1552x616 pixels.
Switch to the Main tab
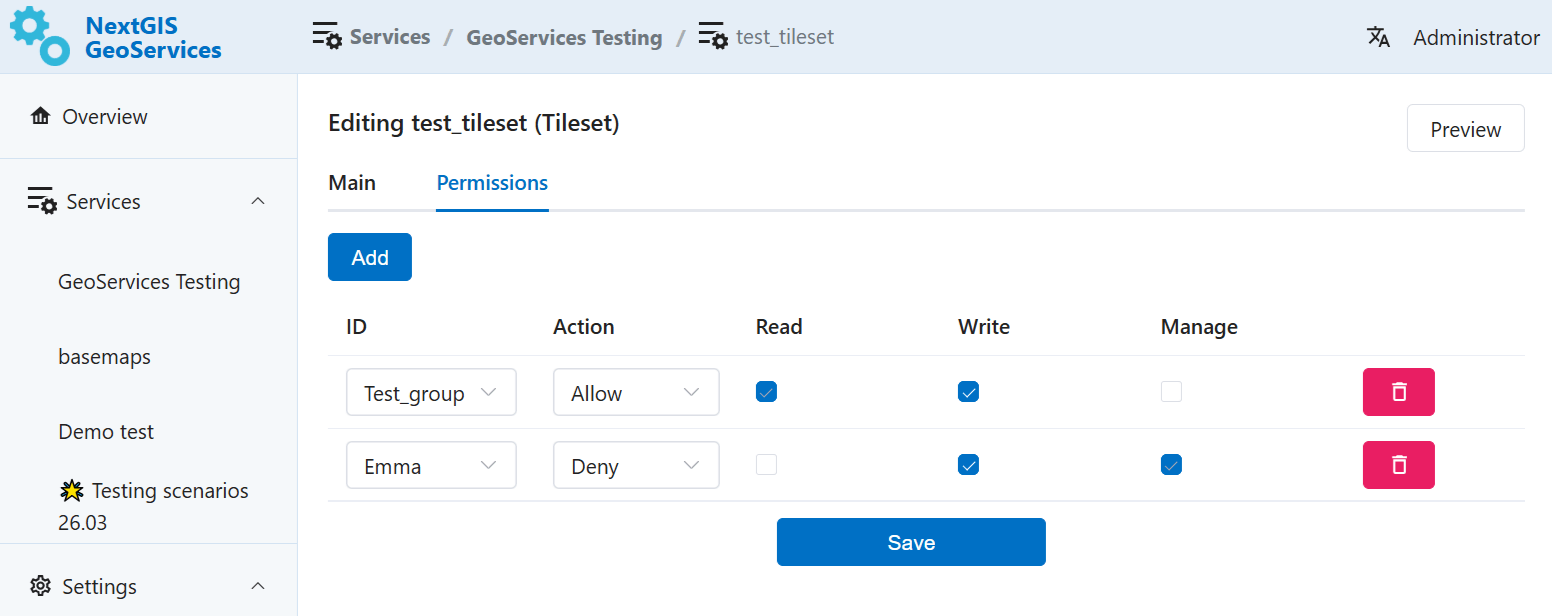pos(352,183)
